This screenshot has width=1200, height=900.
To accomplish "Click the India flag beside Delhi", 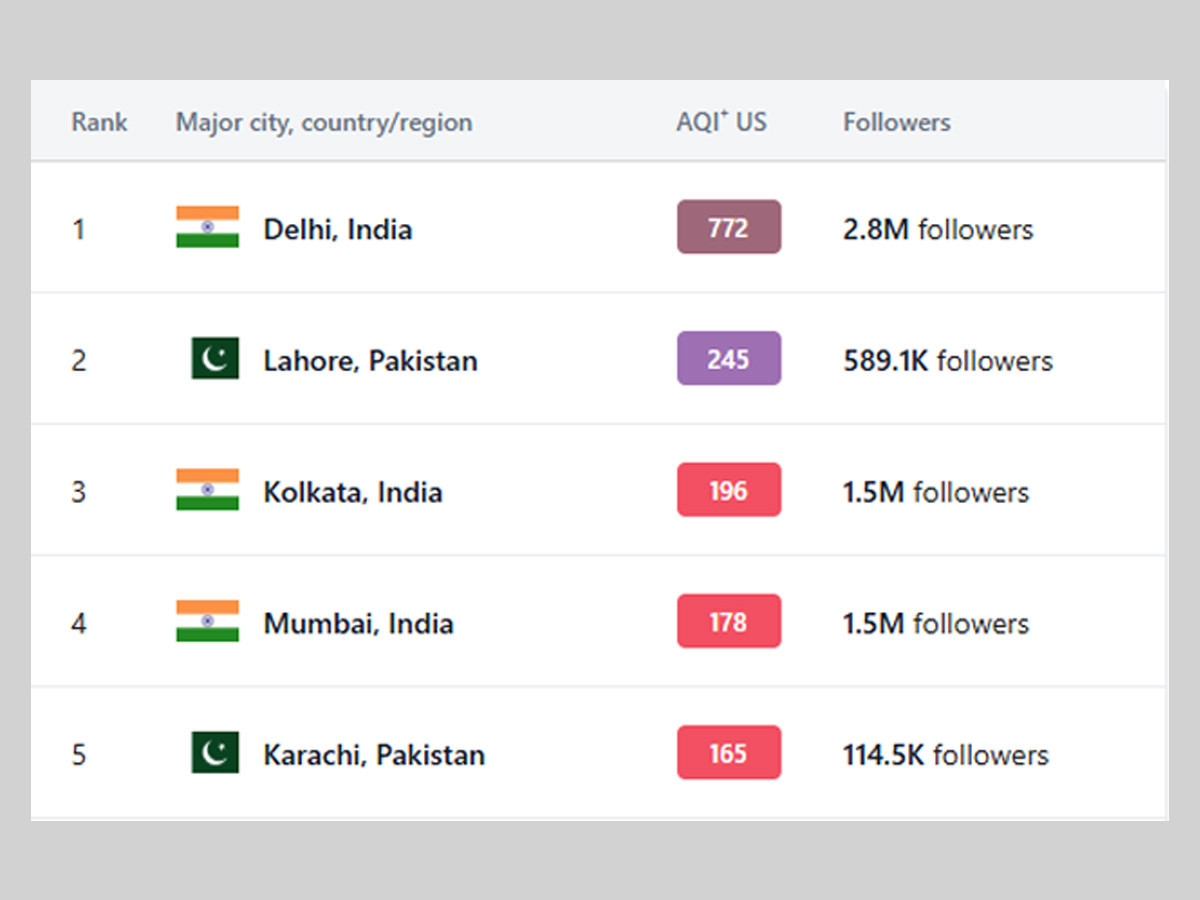I will tap(207, 227).
